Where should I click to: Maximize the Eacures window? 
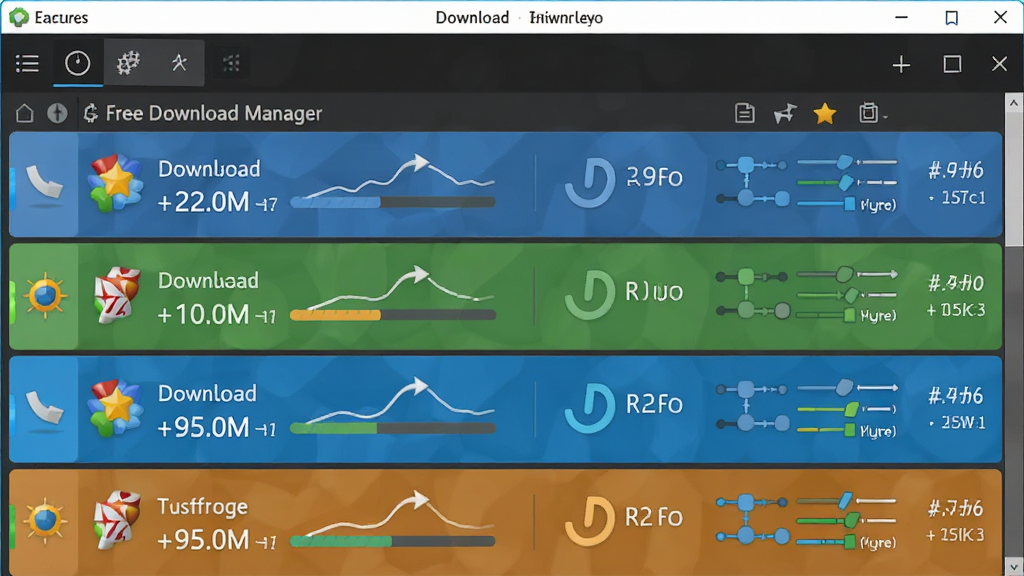click(x=952, y=18)
